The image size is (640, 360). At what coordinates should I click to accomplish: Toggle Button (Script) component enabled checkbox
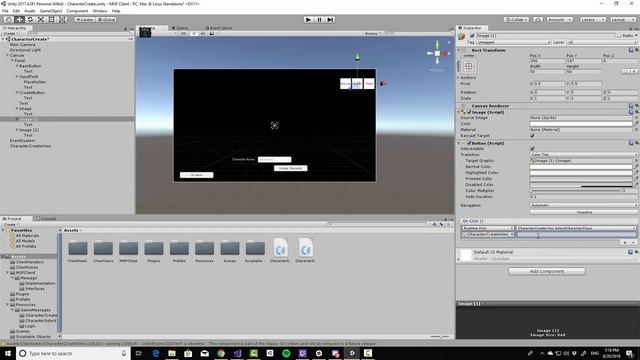click(x=469, y=143)
